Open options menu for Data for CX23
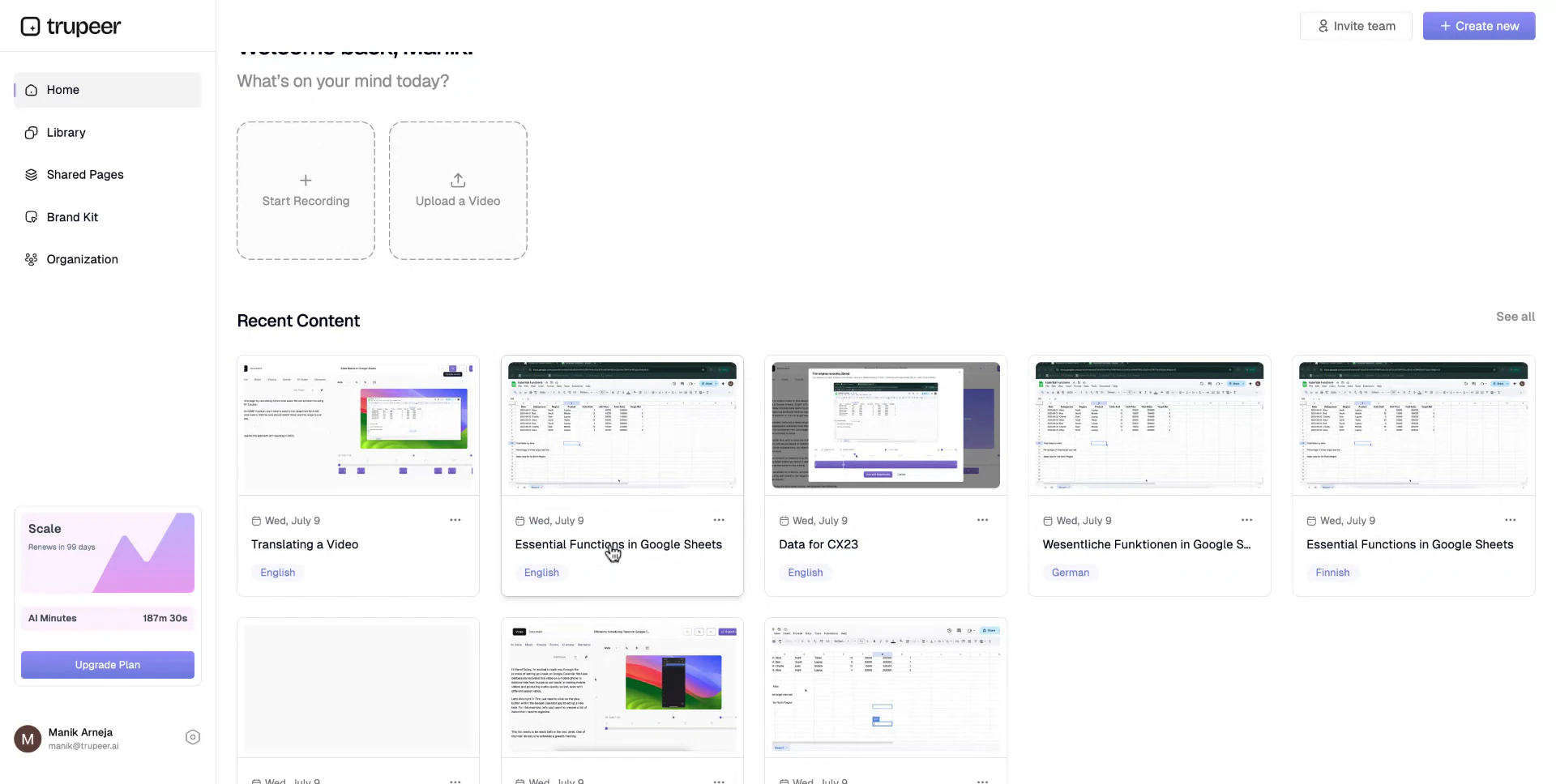Screen dimensions: 1556x784 coord(982,520)
